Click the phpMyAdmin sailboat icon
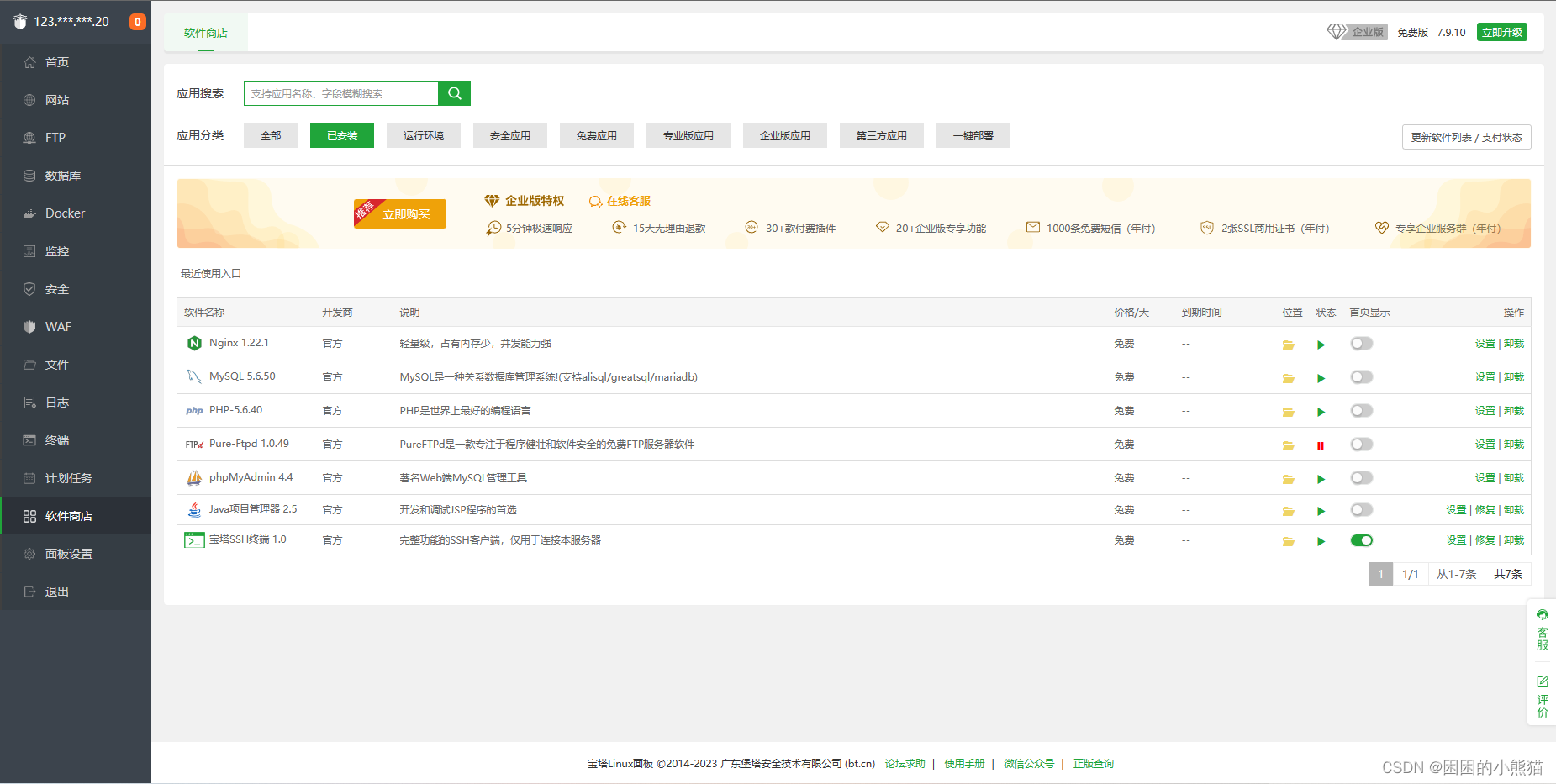The height and width of the screenshot is (784, 1556). [194, 477]
